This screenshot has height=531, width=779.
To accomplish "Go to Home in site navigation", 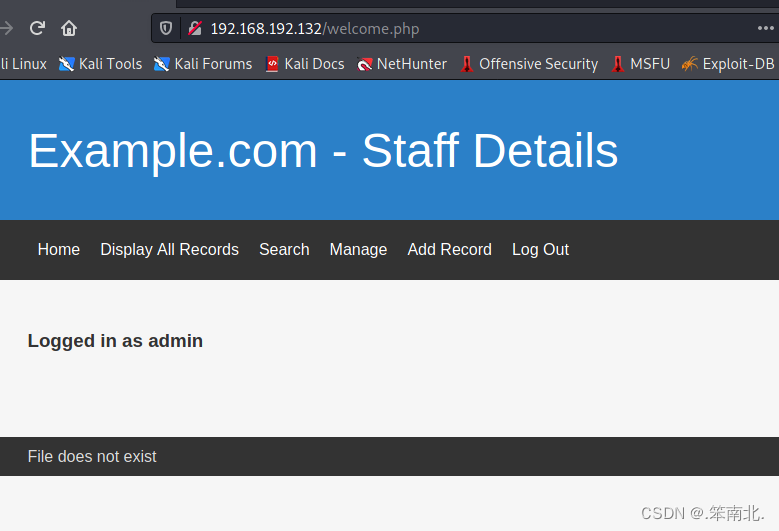I will click(x=59, y=249).
